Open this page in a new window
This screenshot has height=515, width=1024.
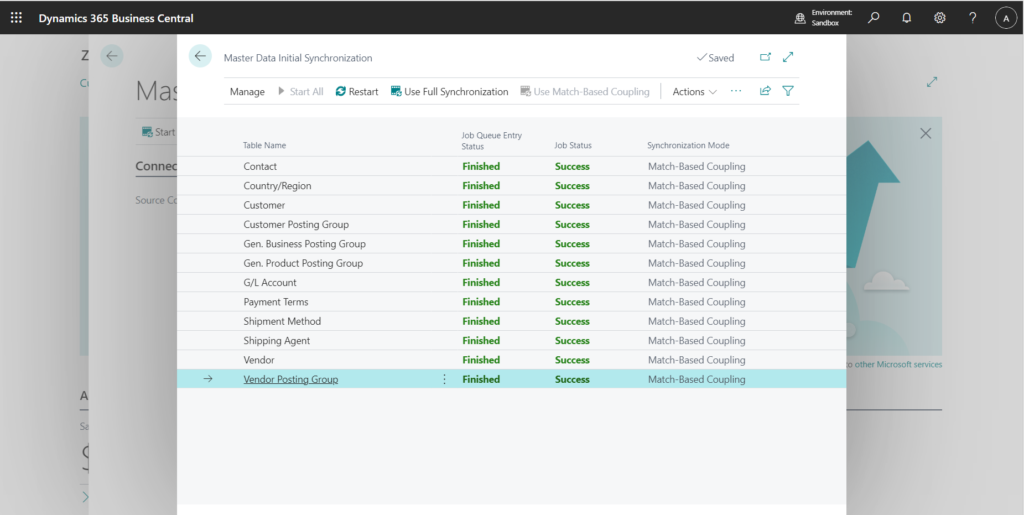point(765,57)
